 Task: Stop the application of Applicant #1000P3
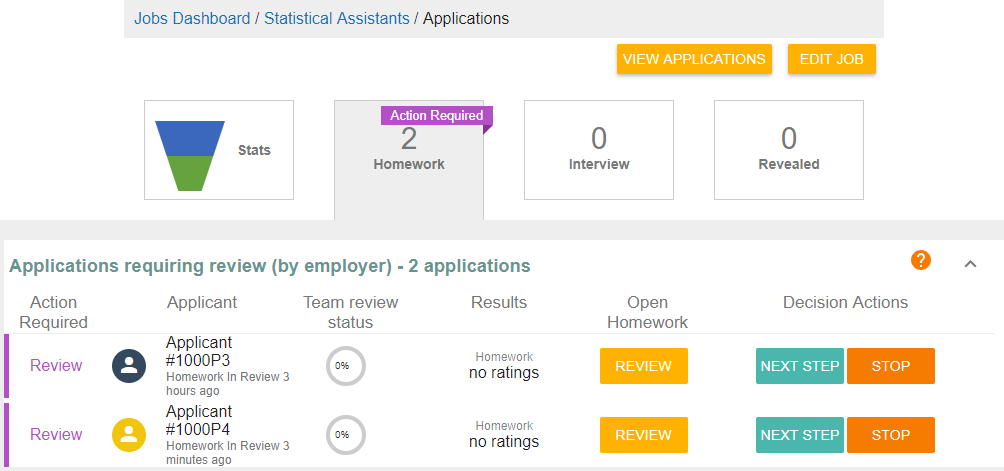890,366
